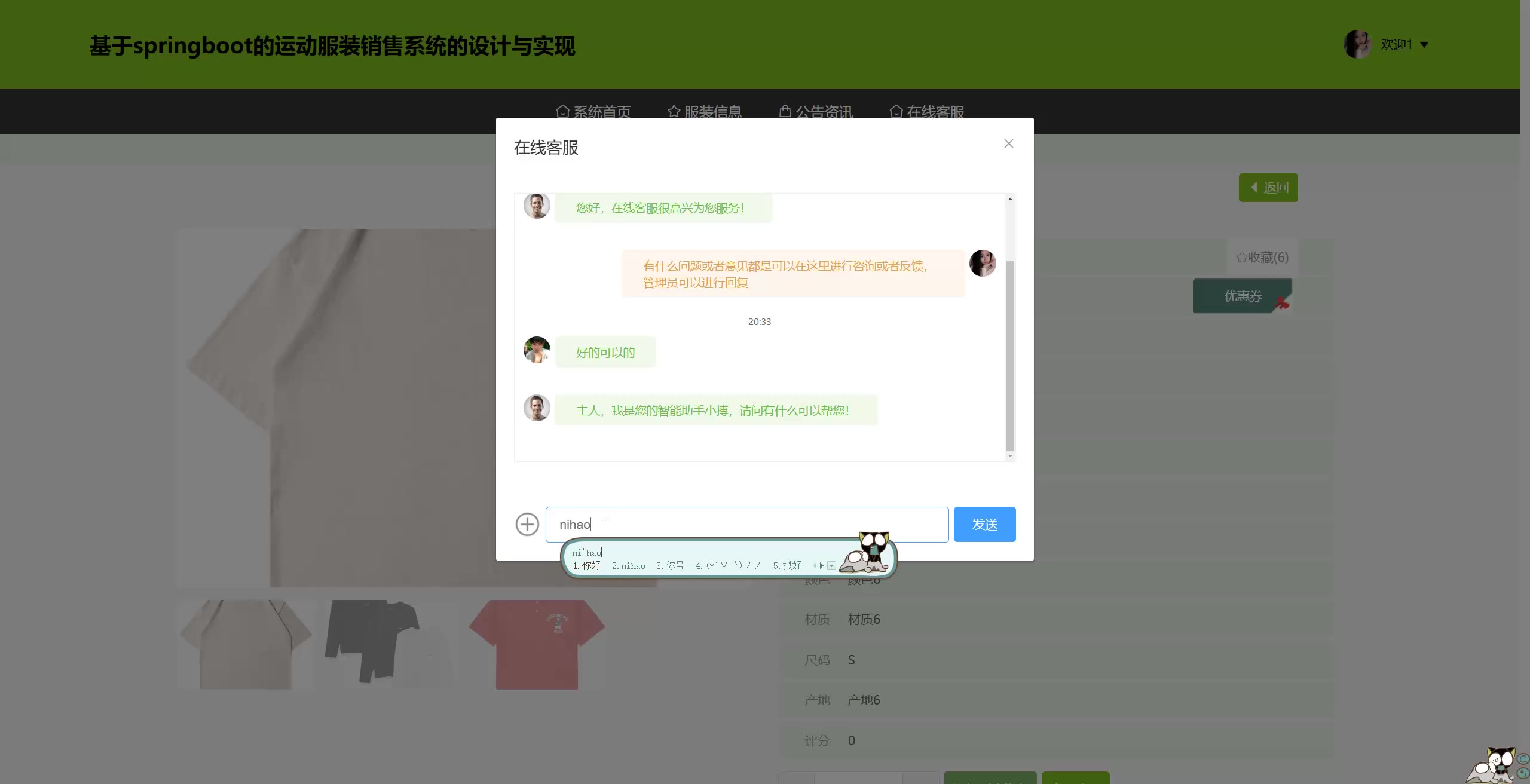Go to next IME candidate page arrow

(x=822, y=565)
